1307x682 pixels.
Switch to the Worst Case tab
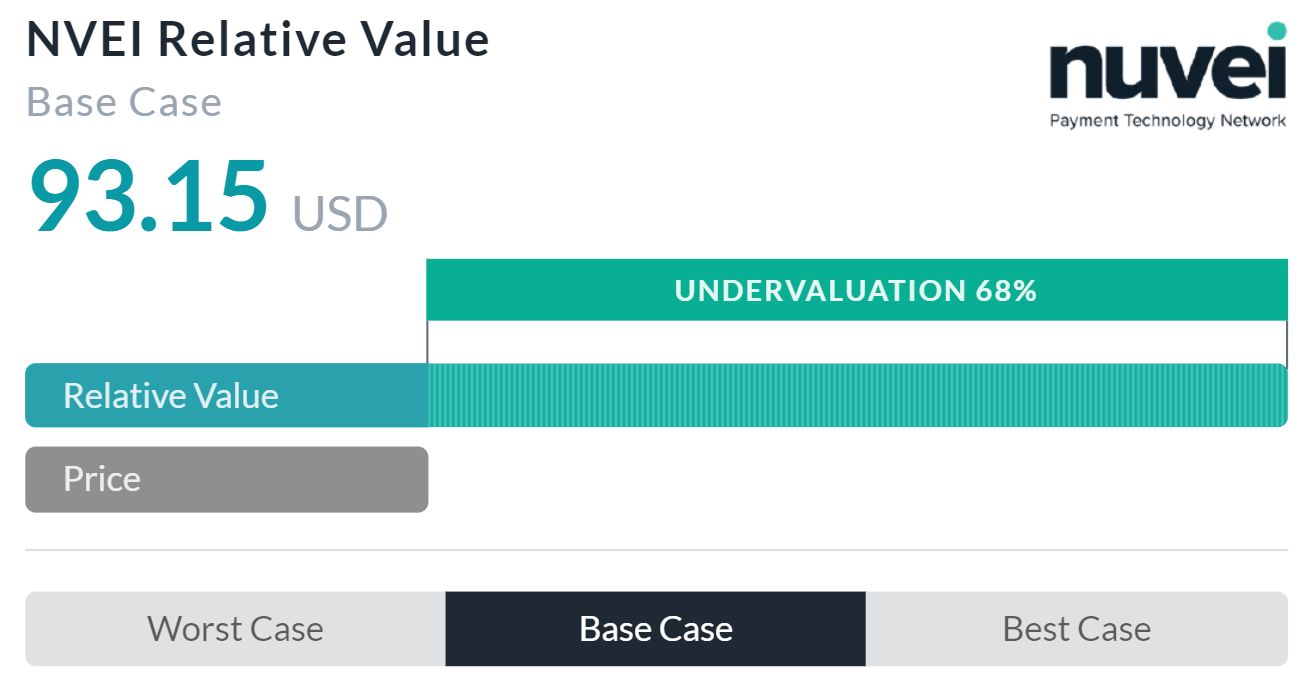pos(235,629)
